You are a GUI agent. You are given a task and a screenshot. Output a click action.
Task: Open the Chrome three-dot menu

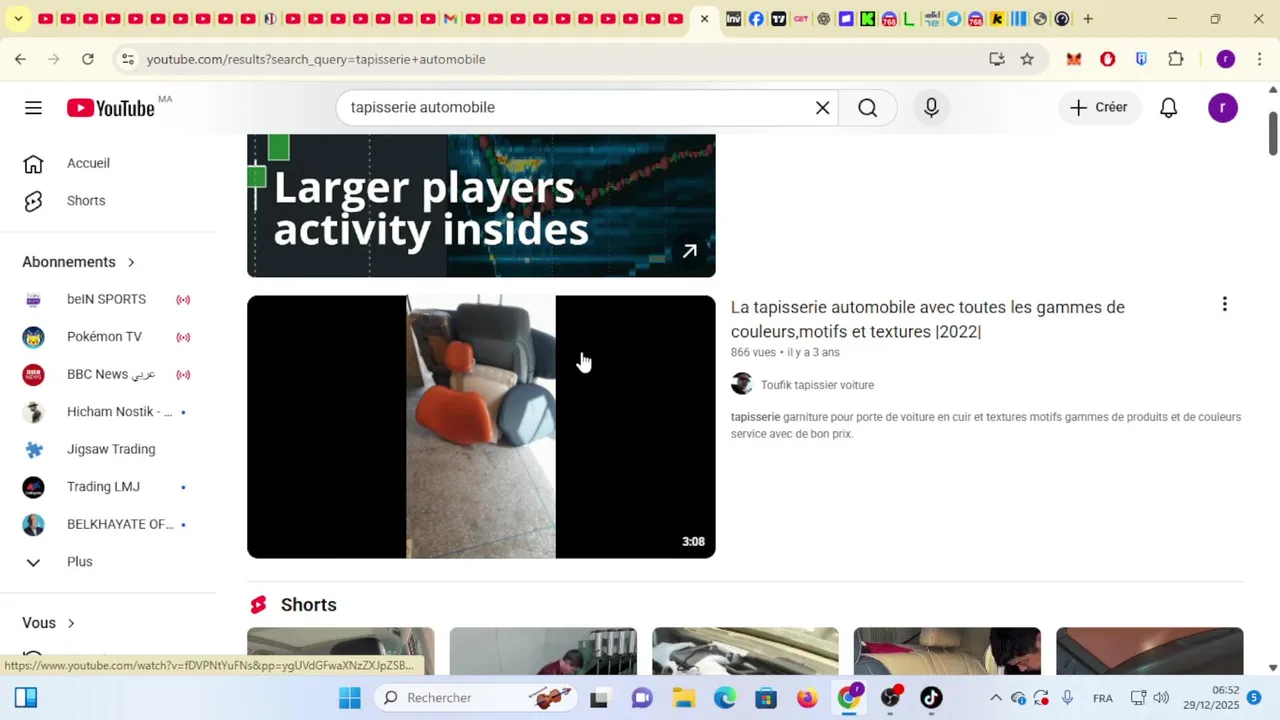1259,59
